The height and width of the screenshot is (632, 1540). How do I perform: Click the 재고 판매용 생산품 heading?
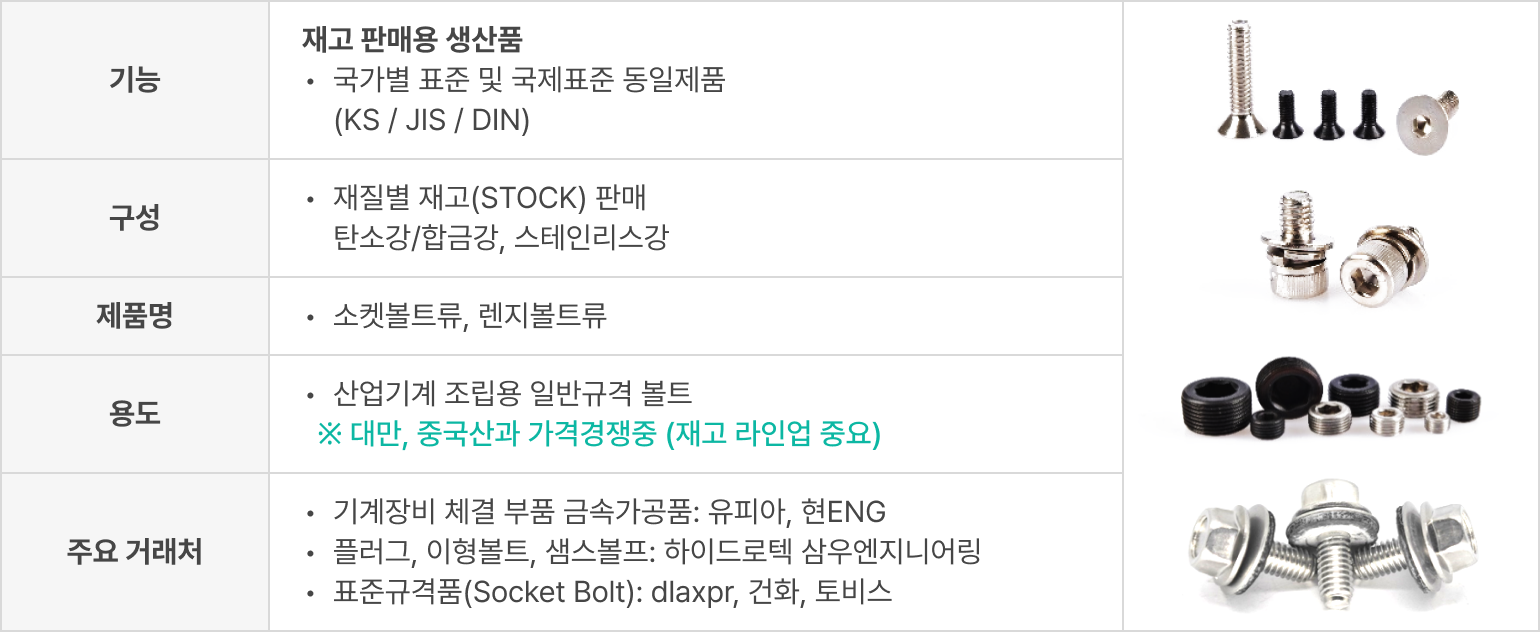[x=413, y=40]
